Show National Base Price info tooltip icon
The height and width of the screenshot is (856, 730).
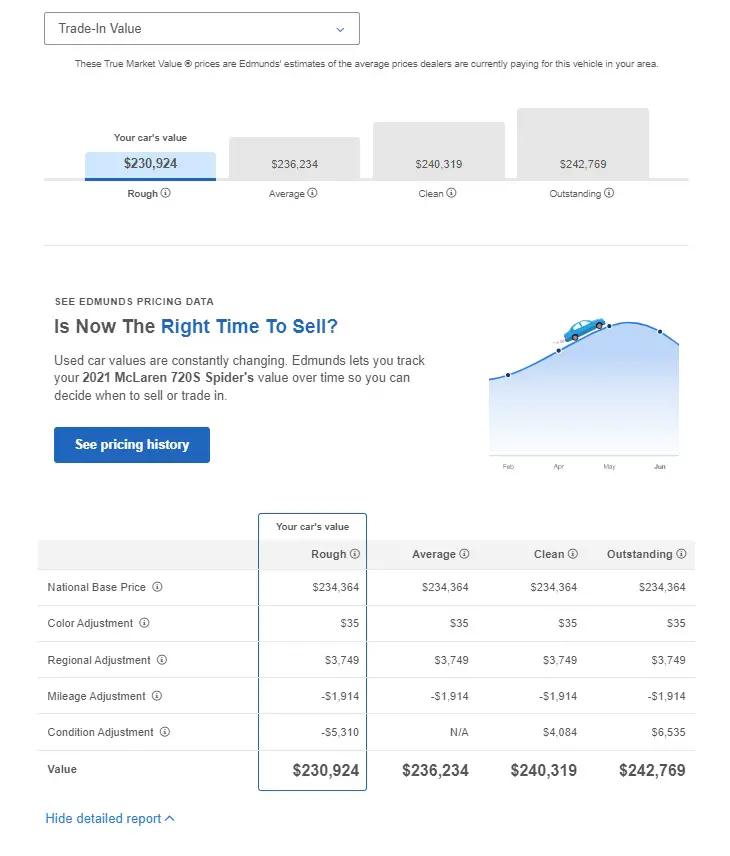[x=157, y=587]
